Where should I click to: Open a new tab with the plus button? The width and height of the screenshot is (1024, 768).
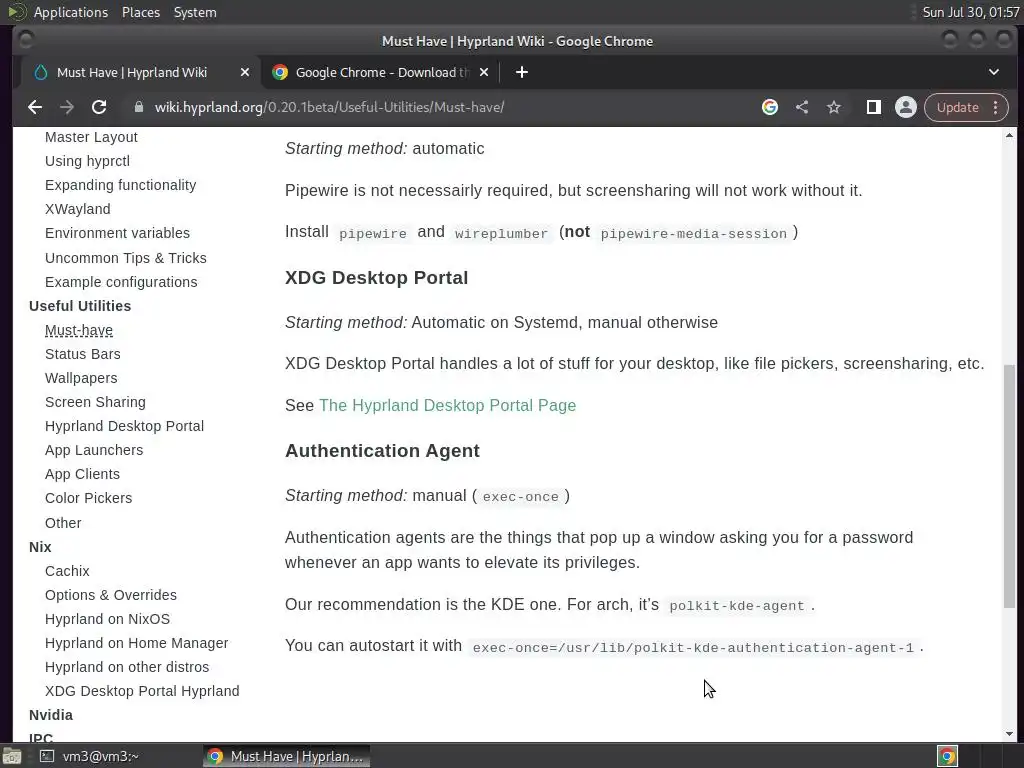pyautogui.click(x=522, y=72)
